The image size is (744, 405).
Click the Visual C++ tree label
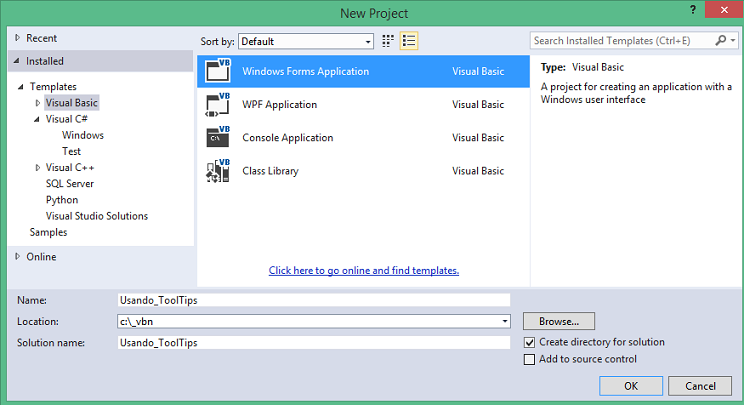pyautogui.click(x=70, y=167)
